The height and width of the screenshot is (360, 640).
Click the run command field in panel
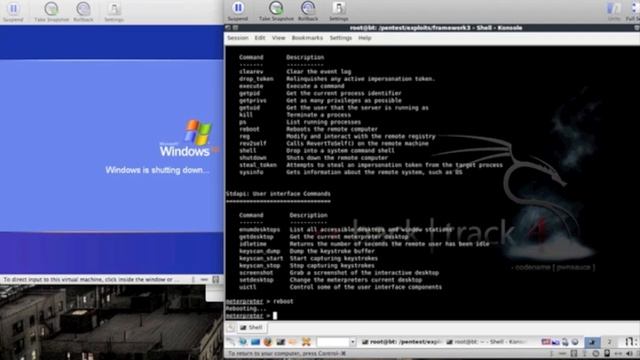[x=333, y=342]
